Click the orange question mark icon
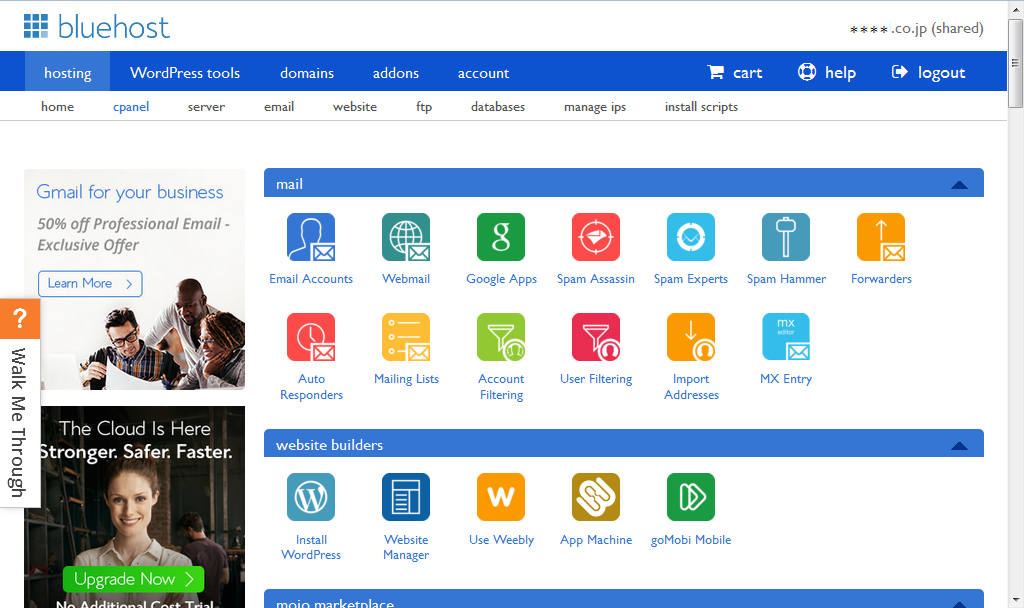 pos(20,319)
